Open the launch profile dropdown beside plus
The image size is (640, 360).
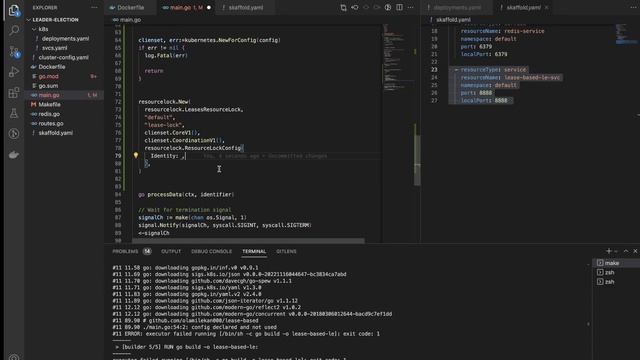point(616,251)
